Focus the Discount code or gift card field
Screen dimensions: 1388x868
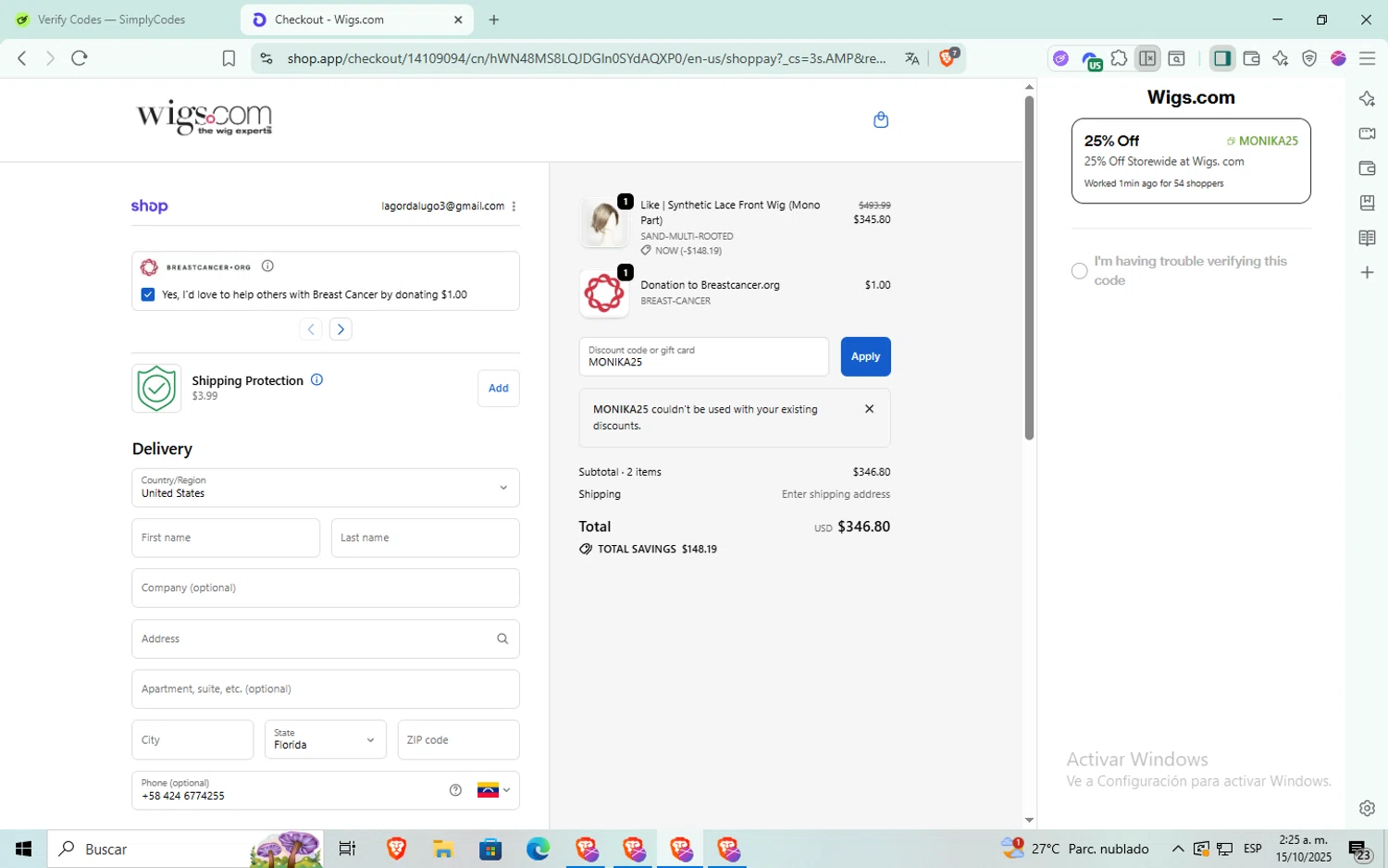click(x=703, y=356)
